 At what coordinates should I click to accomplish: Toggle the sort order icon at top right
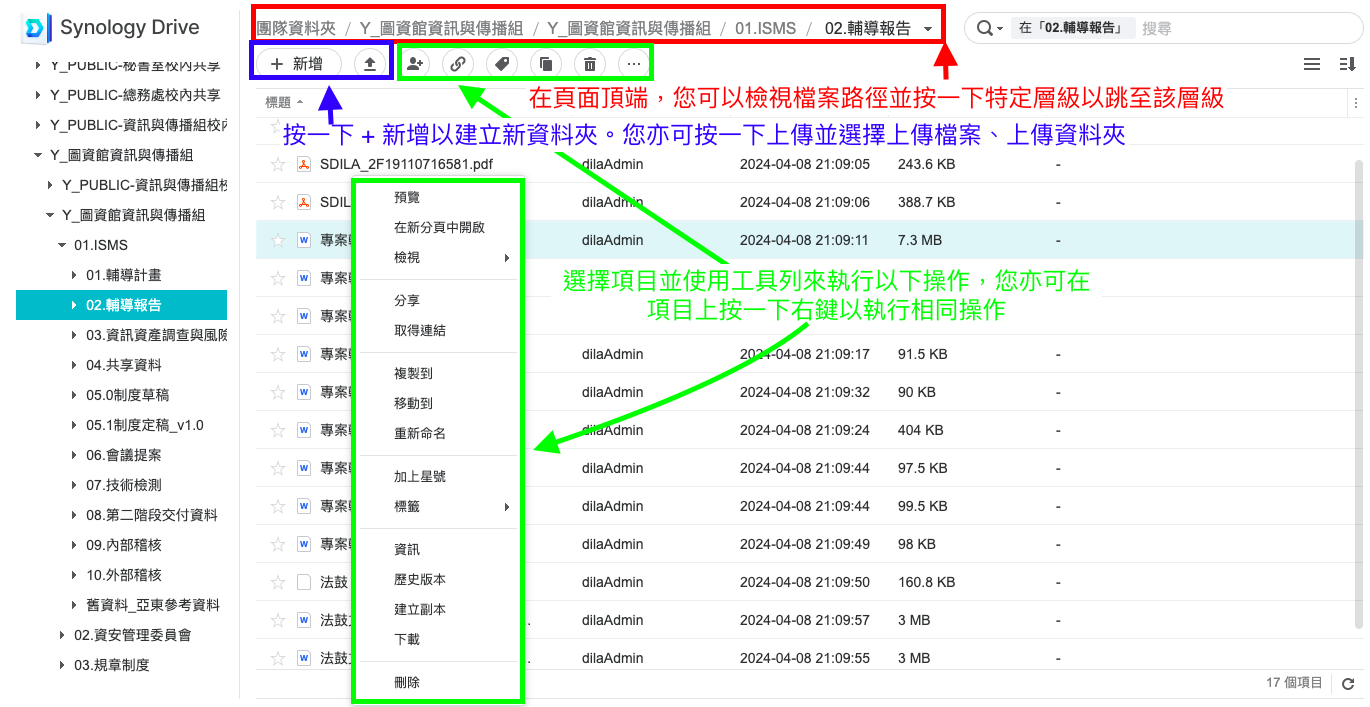coord(1346,64)
